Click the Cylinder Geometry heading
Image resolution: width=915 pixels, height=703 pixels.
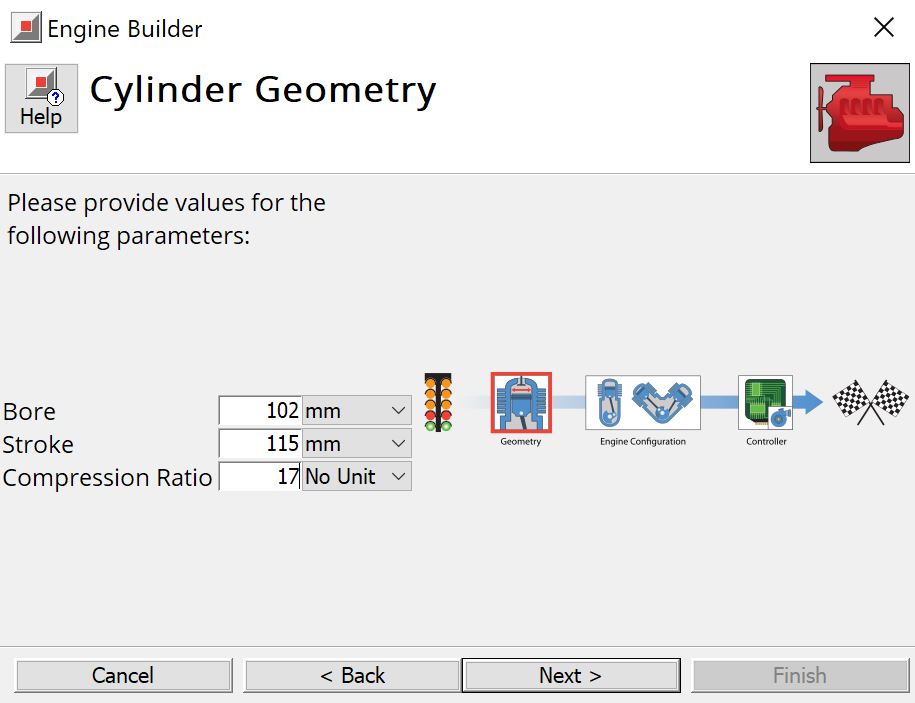262,90
